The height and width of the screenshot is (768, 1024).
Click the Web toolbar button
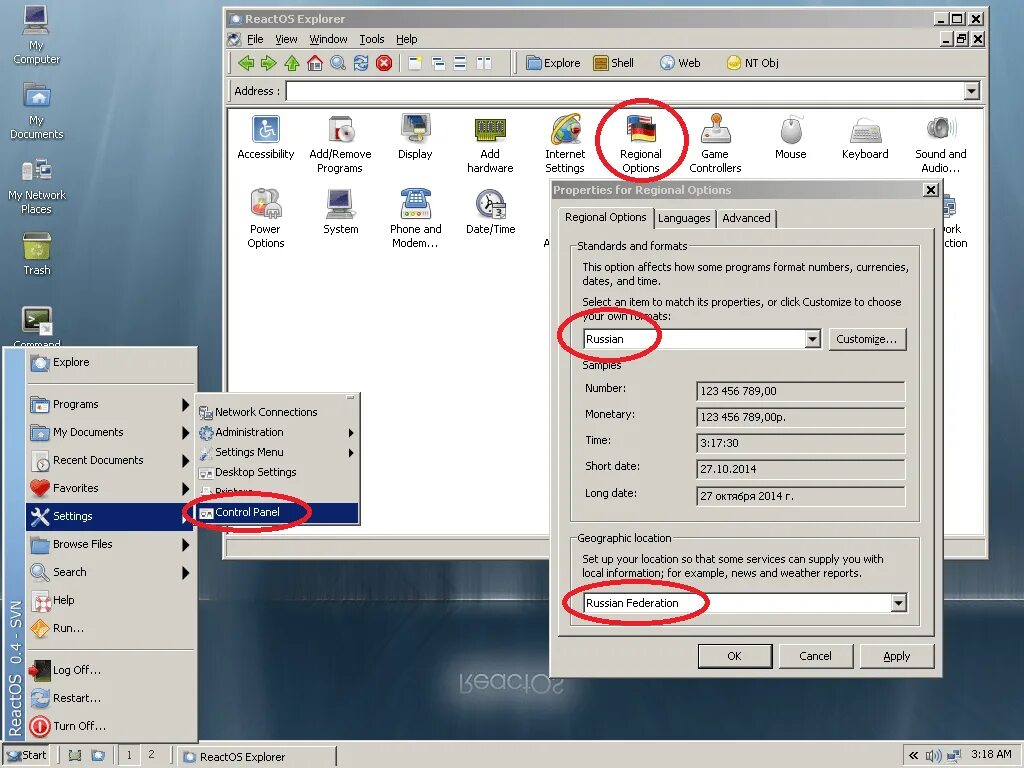pyautogui.click(x=680, y=63)
